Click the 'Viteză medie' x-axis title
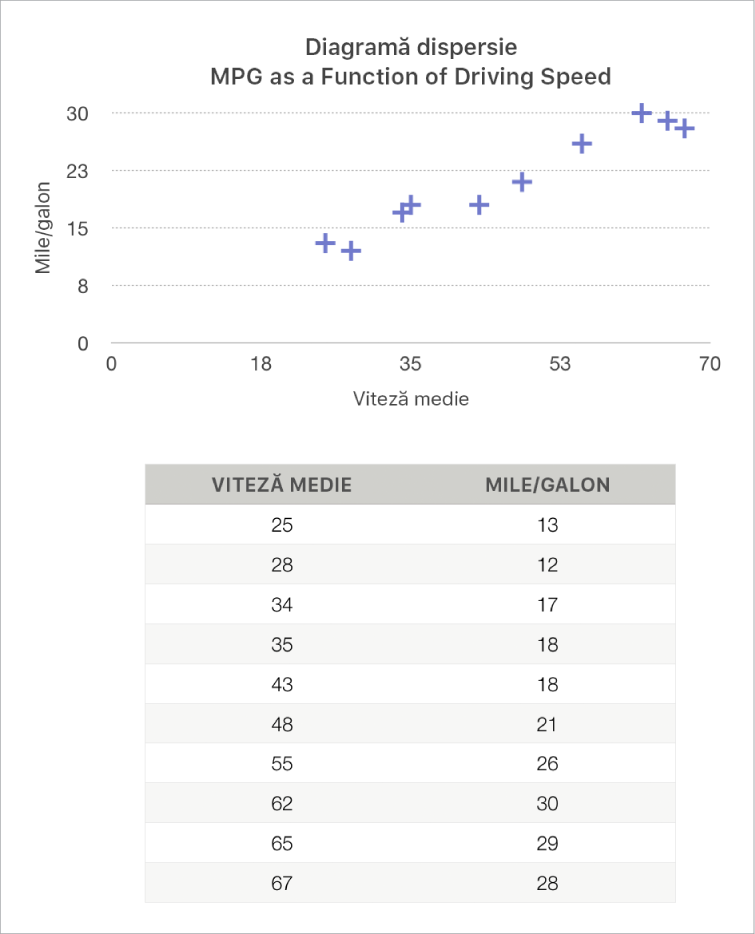The height and width of the screenshot is (934, 755). (x=411, y=398)
